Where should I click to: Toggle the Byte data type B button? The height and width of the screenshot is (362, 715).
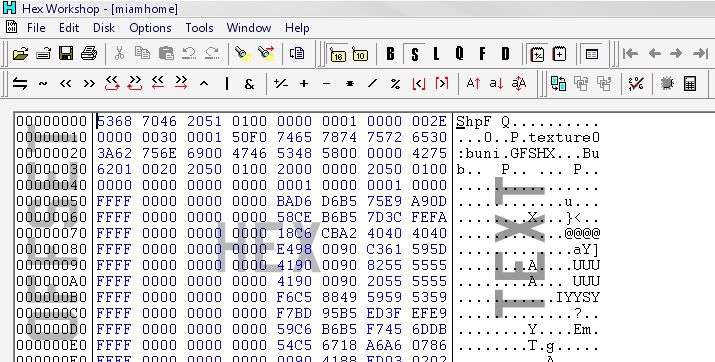[390, 54]
